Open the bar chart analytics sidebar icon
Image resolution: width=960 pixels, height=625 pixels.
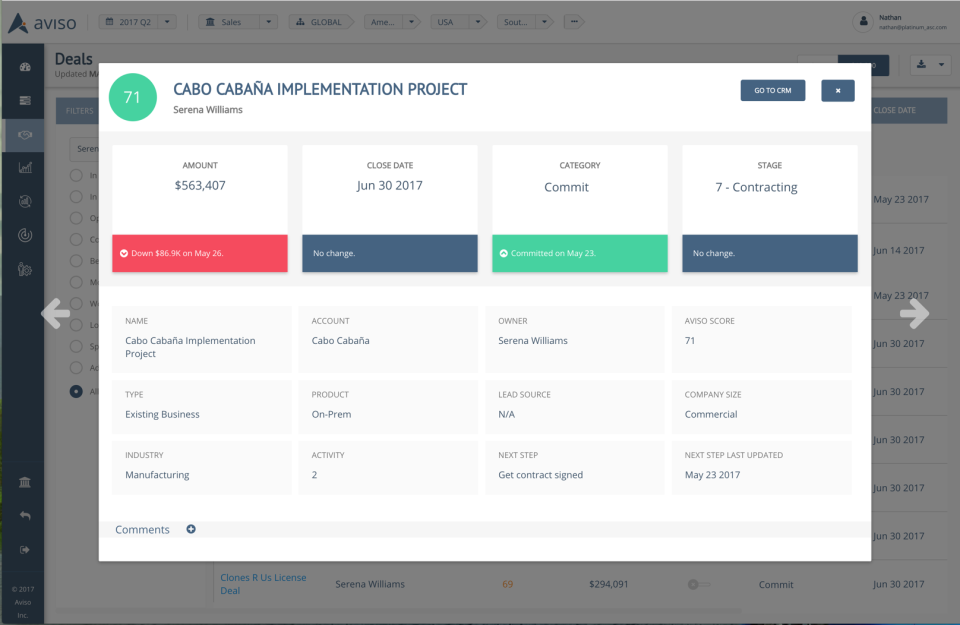point(25,167)
